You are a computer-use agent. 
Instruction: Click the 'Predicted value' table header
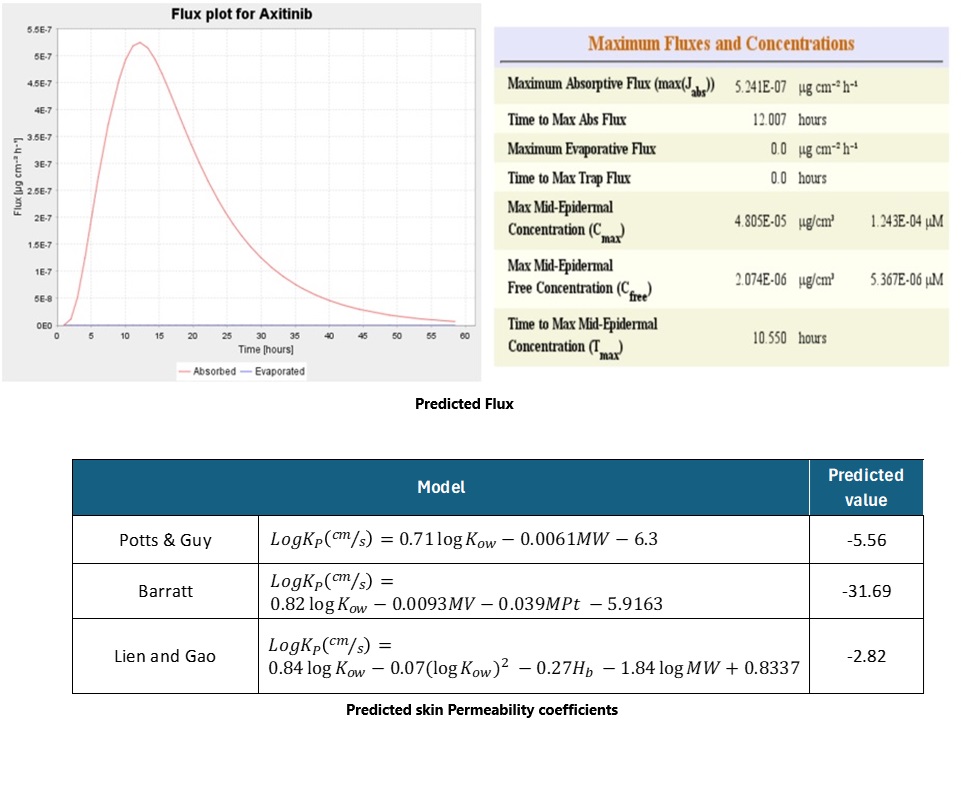866,487
